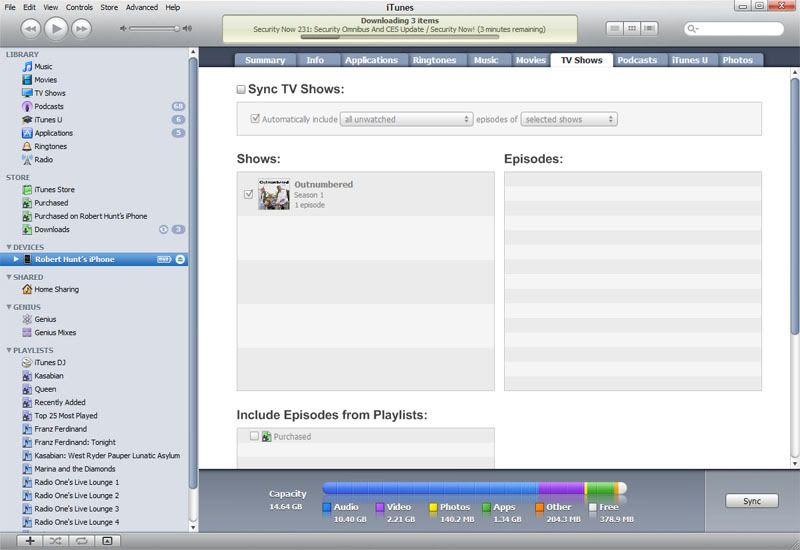Screen dimensions: 800x550
Task: Click the download progress bar
Action: (x=399, y=37)
